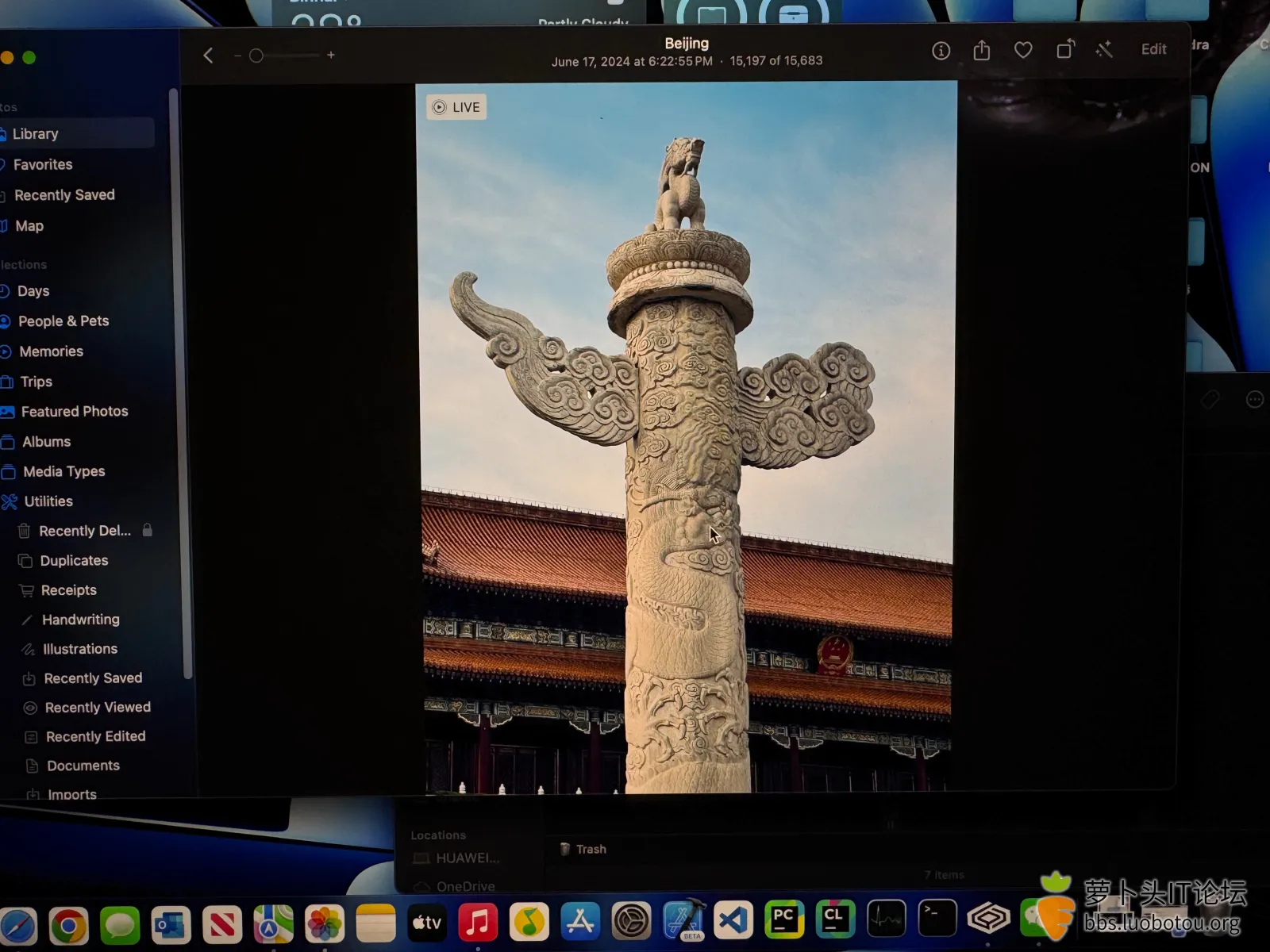Image resolution: width=1270 pixels, height=952 pixels.
Task: Open the photo Info panel
Action: click(941, 52)
